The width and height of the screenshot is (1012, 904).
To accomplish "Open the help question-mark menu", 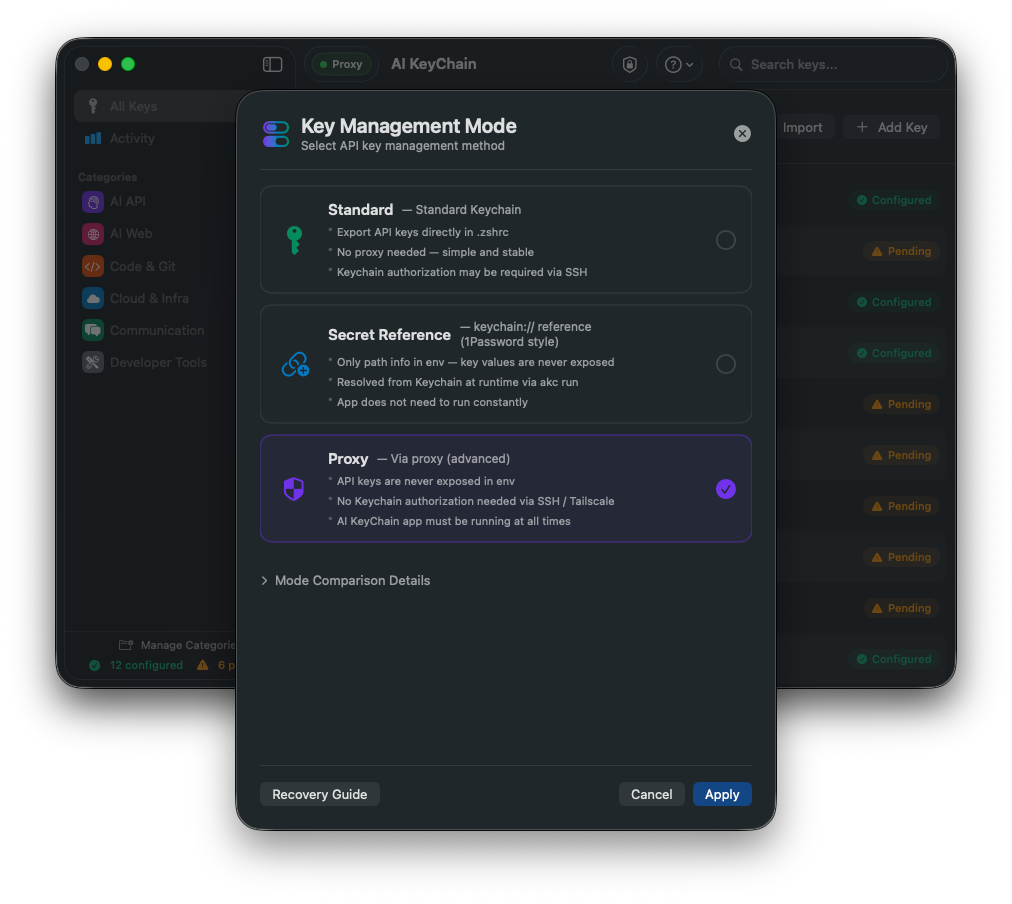I will 679,65.
